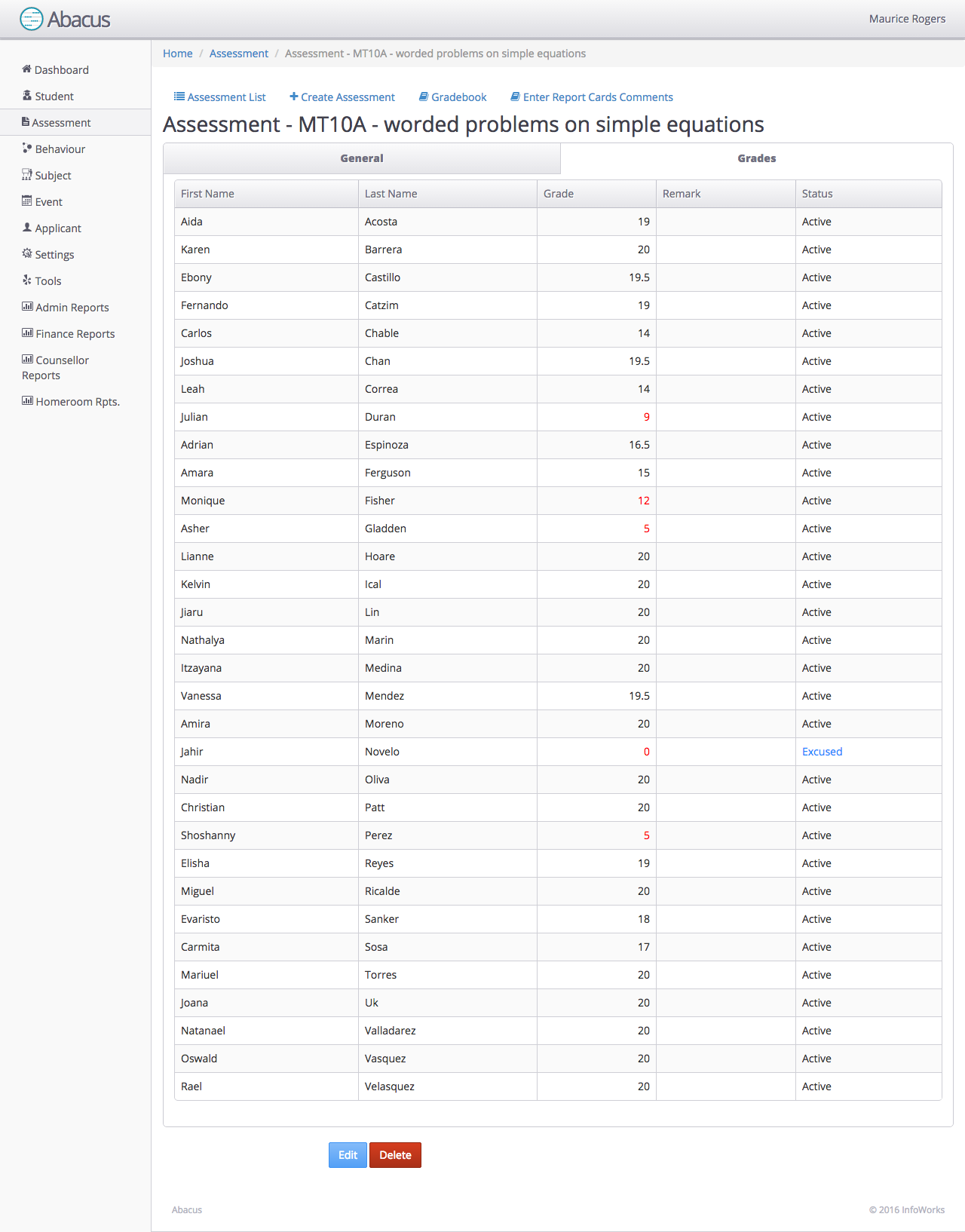Click the Behaviour sidebar icon
This screenshot has width=965, height=1232.
click(x=27, y=149)
